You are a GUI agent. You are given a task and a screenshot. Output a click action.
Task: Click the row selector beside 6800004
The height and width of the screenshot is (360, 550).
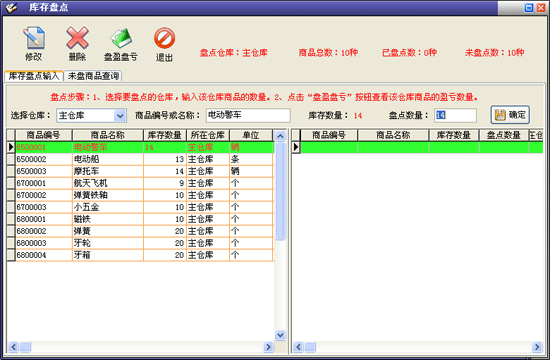(x=11, y=255)
